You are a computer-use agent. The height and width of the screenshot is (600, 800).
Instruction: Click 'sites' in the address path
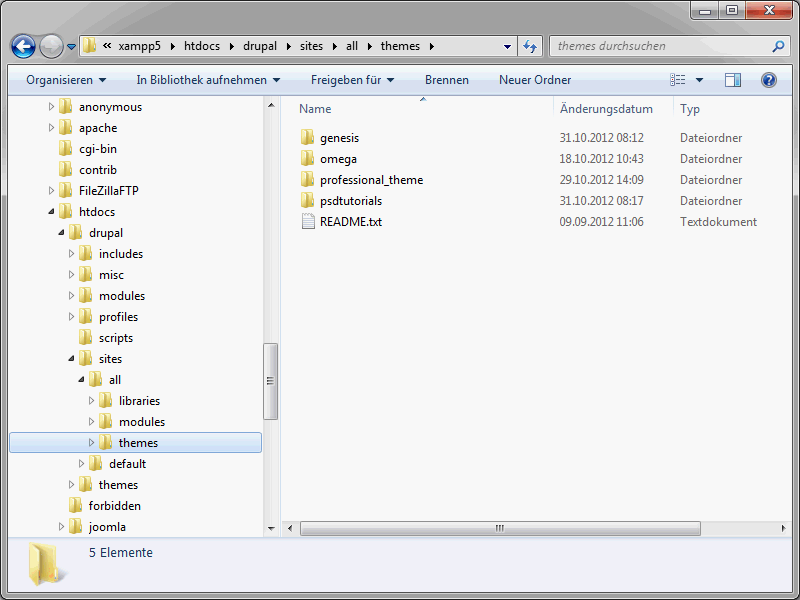point(311,46)
